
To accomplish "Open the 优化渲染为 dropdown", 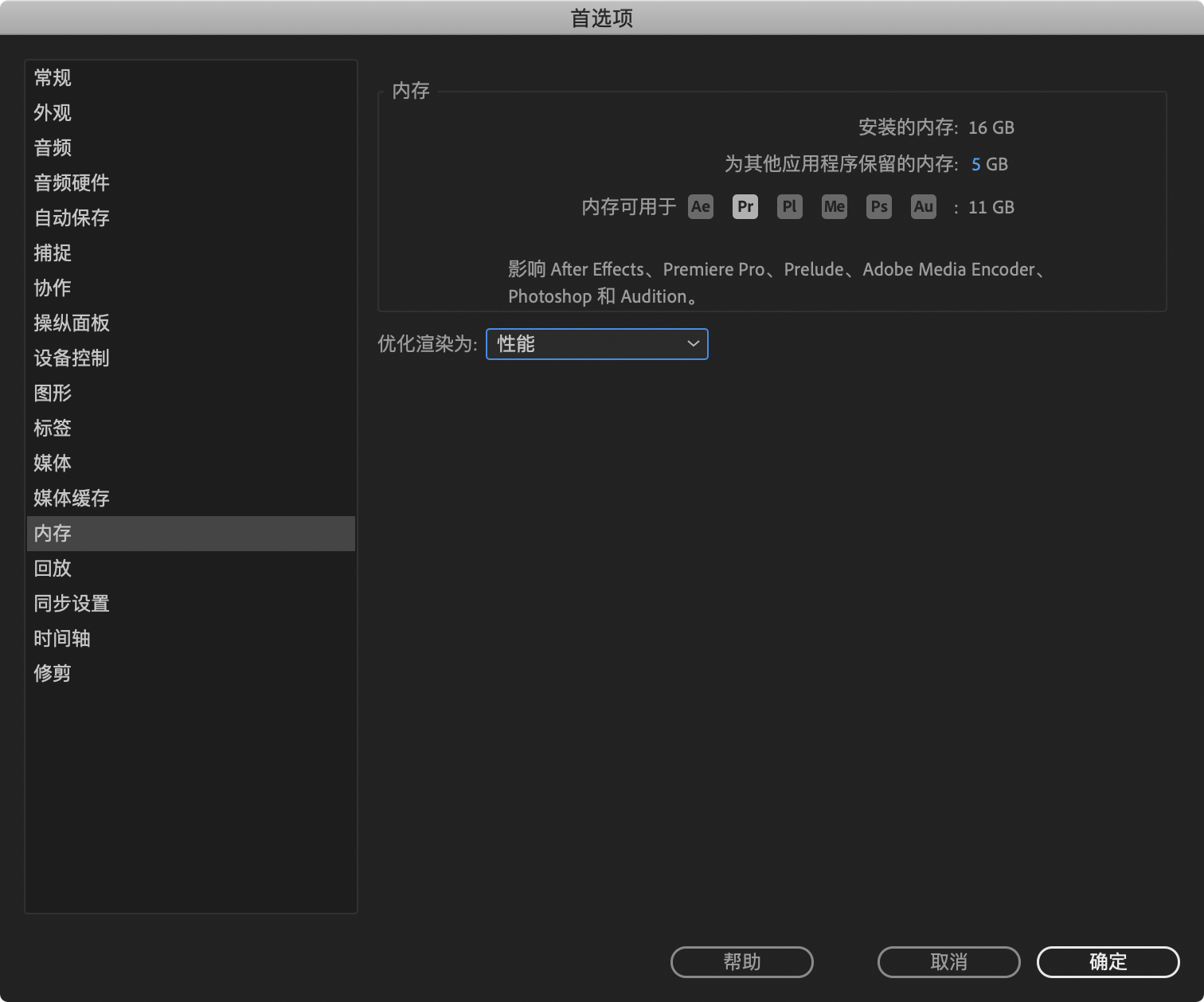I will 597,344.
